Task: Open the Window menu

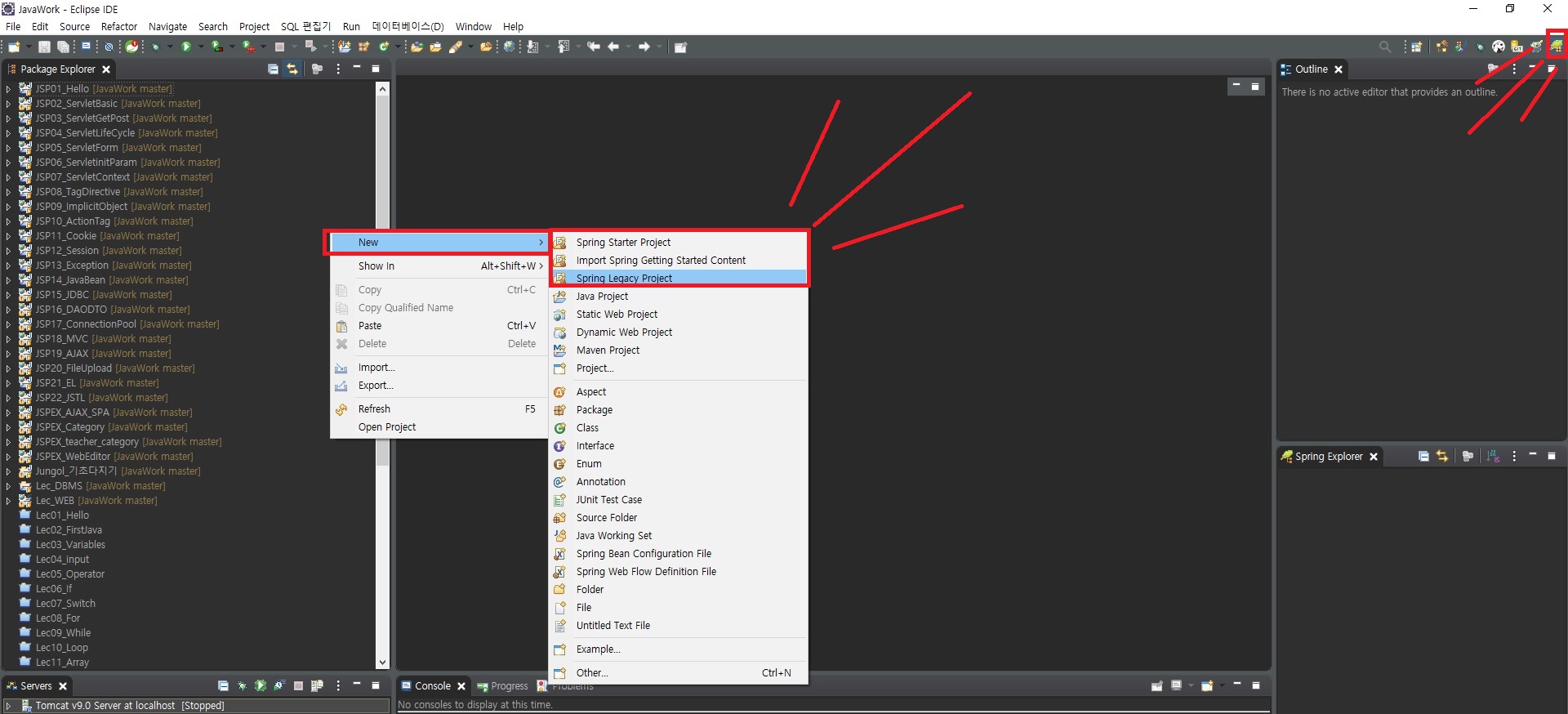Action: pos(474,27)
